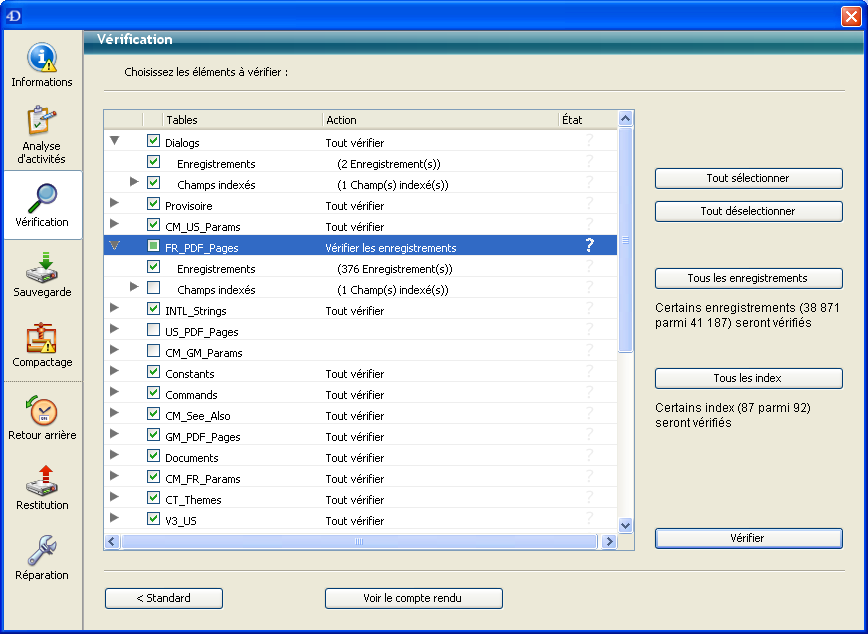Screen dimensions: 868x634
Task: Collapse the Dialogs table node
Action: pos(114,141)
